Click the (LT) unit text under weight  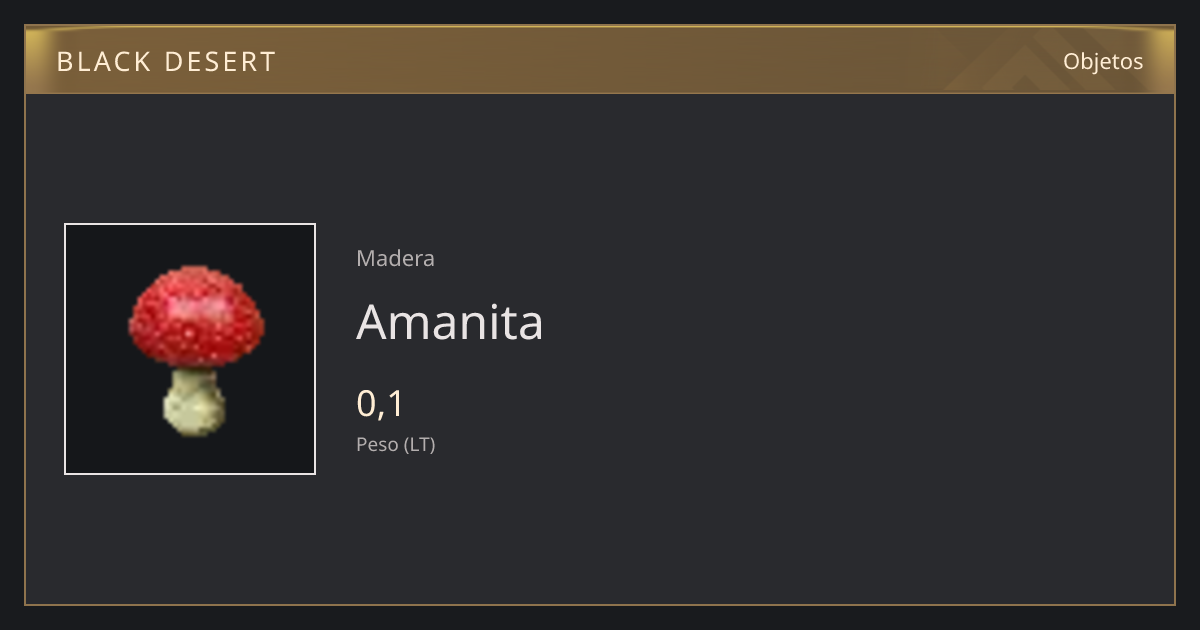[420, 444]
